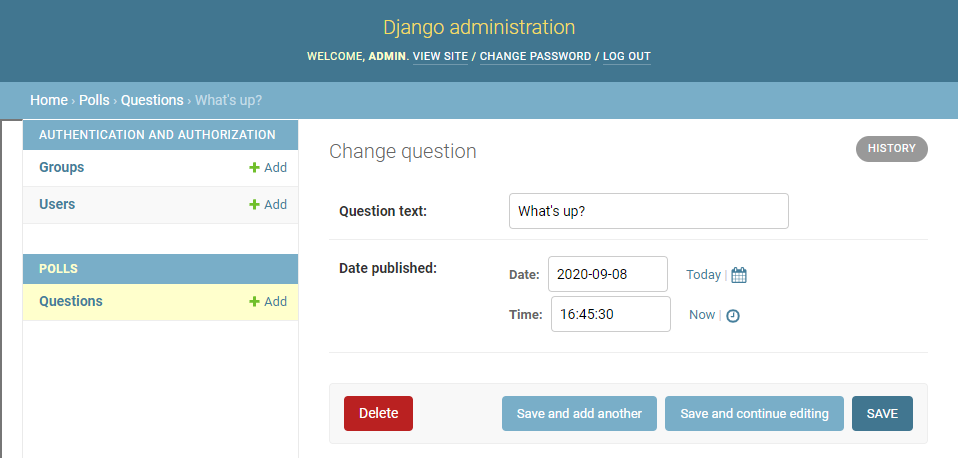The width and height of the screenshot is (958, 458).
Task: Open the calendar date picker icon
Action: pos(739,275)
